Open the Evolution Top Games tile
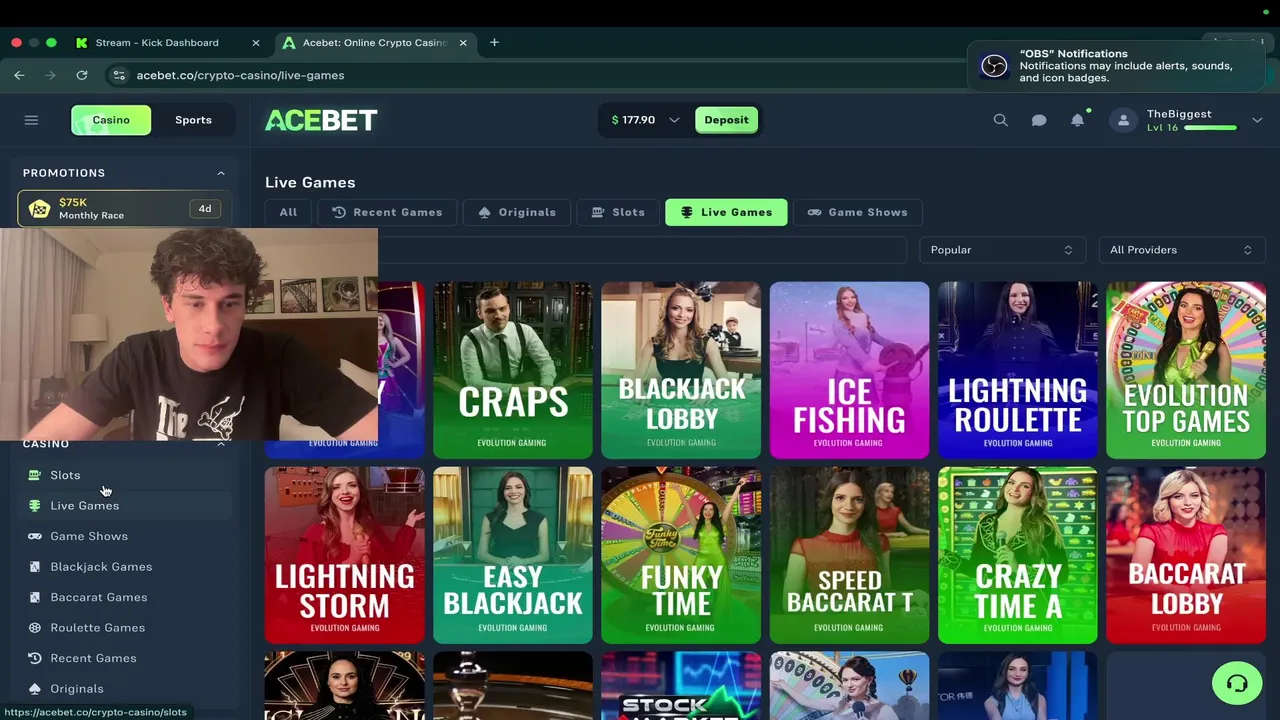Viewport: 1280px width, 720px height. [1186, 370]
